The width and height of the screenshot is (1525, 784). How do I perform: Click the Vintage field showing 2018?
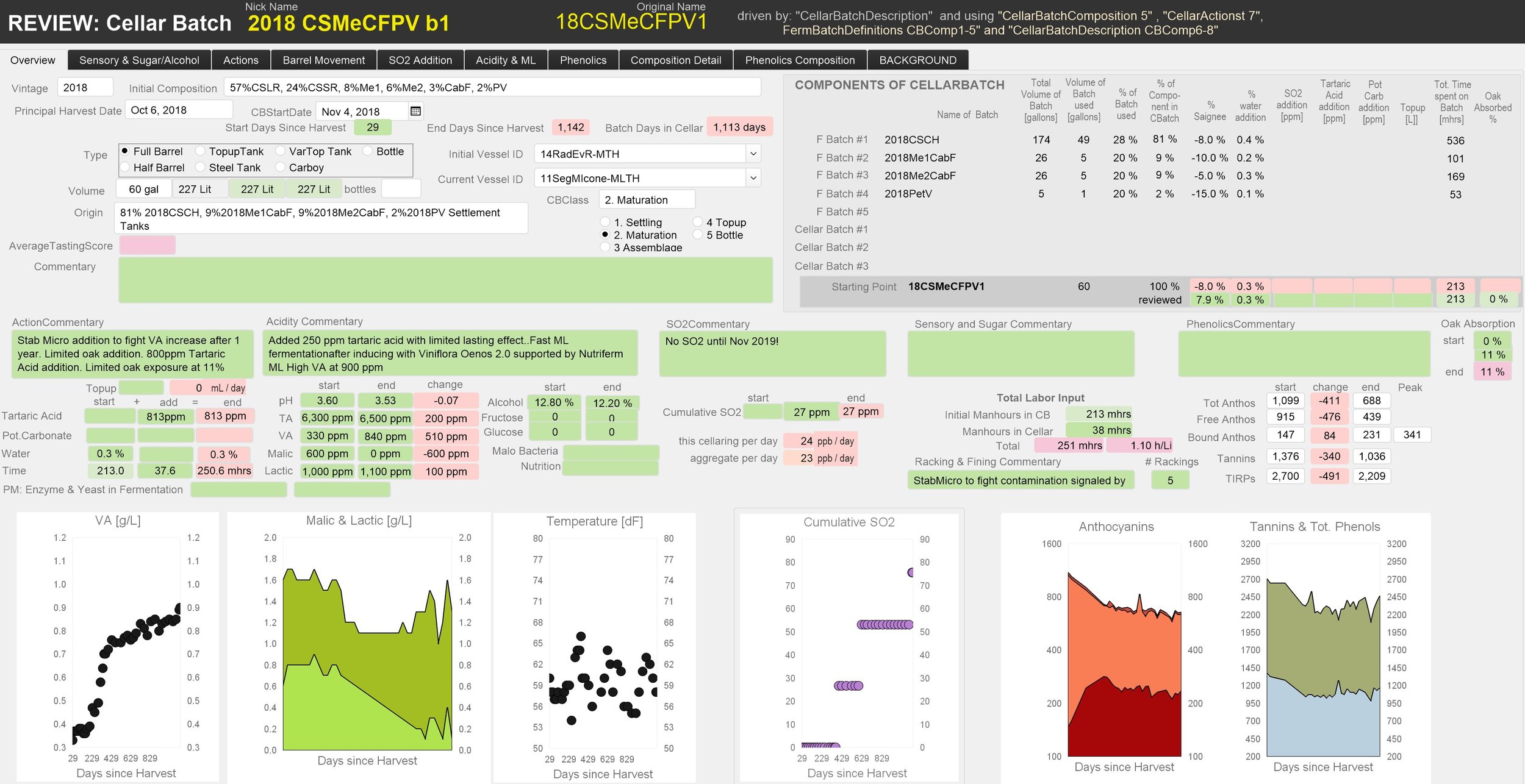pyautogui.click(x=85, y=87)
